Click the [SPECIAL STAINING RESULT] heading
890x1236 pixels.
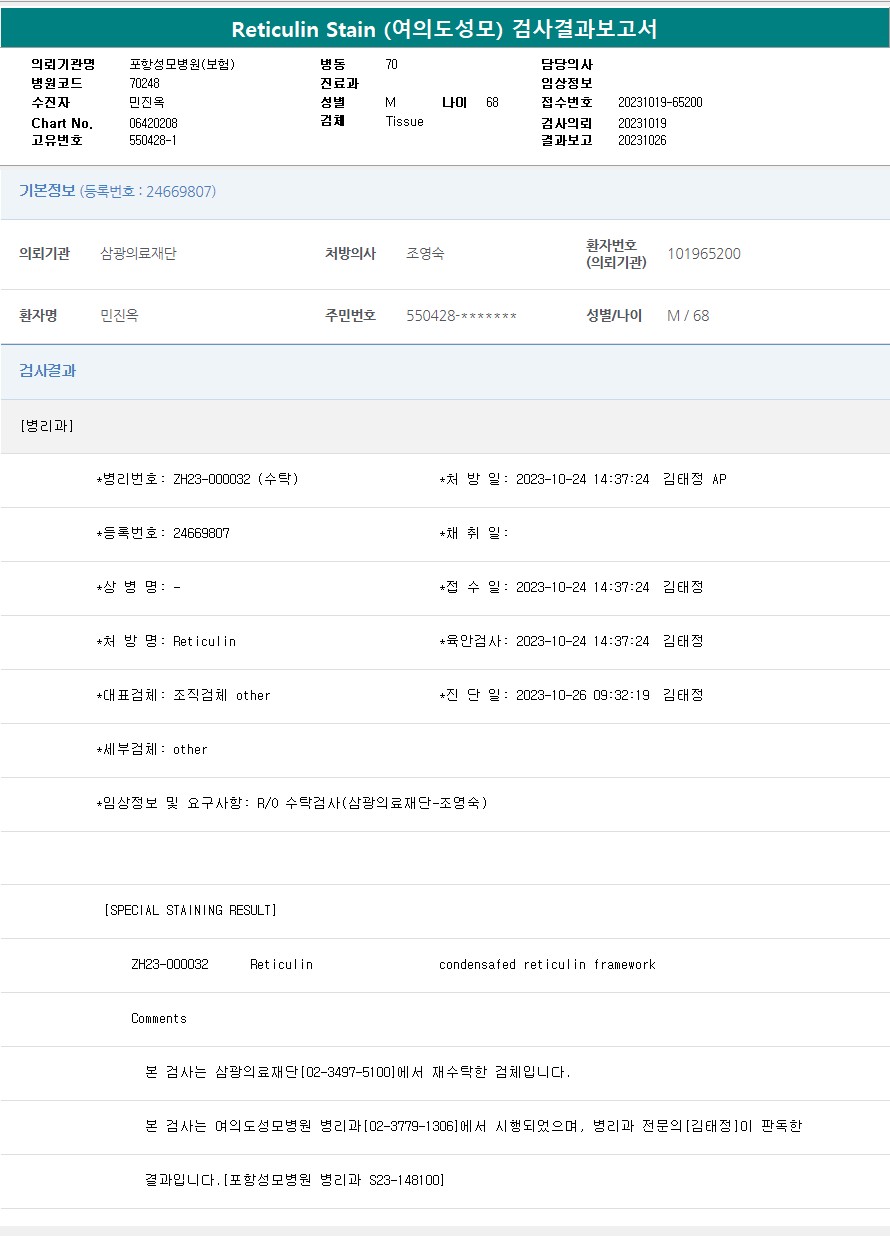click(x=190, y=911)
